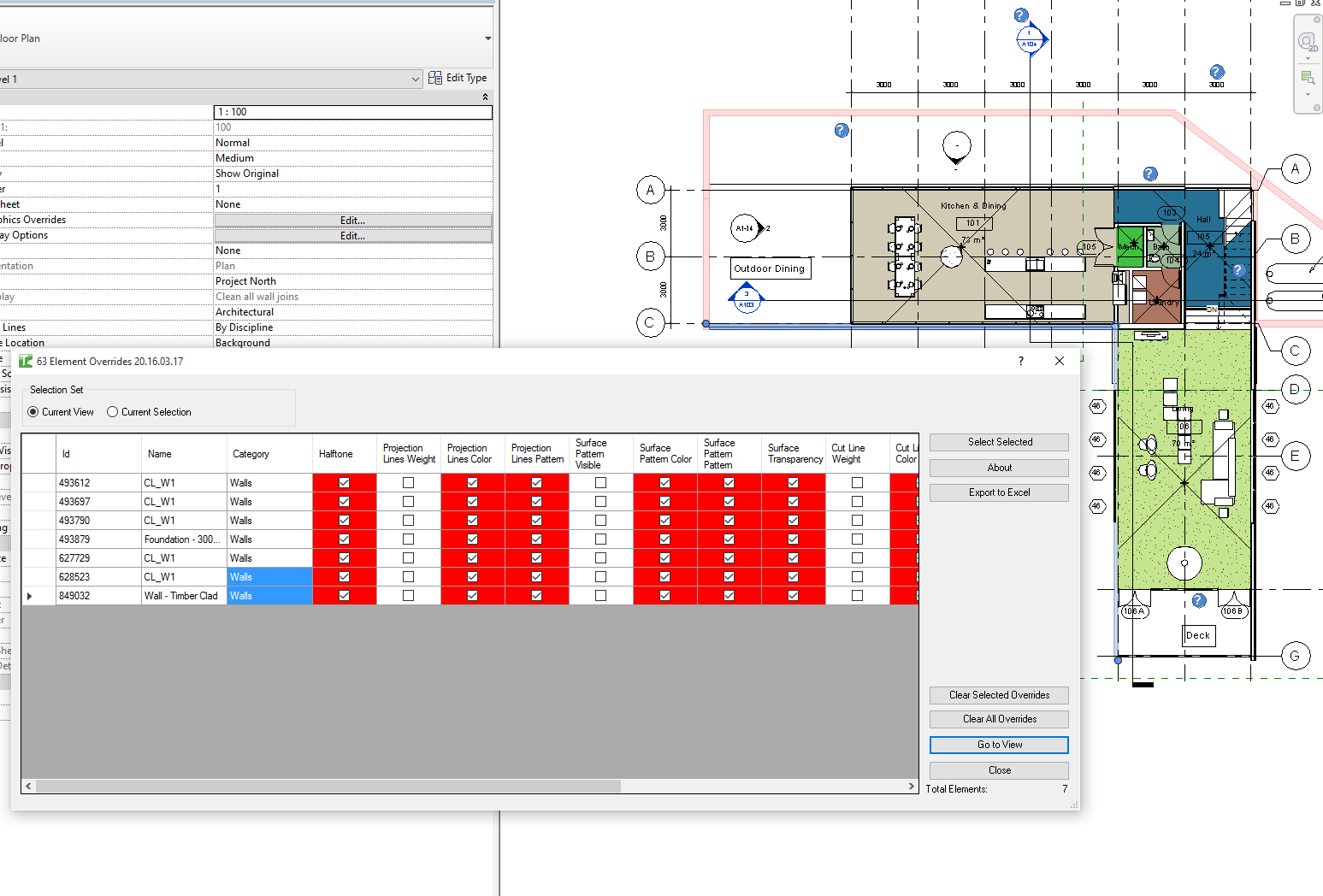Uncheck Halftone for element 493612
The image size is (1323, 896).
pyautogui.click(x=344, y=483)
